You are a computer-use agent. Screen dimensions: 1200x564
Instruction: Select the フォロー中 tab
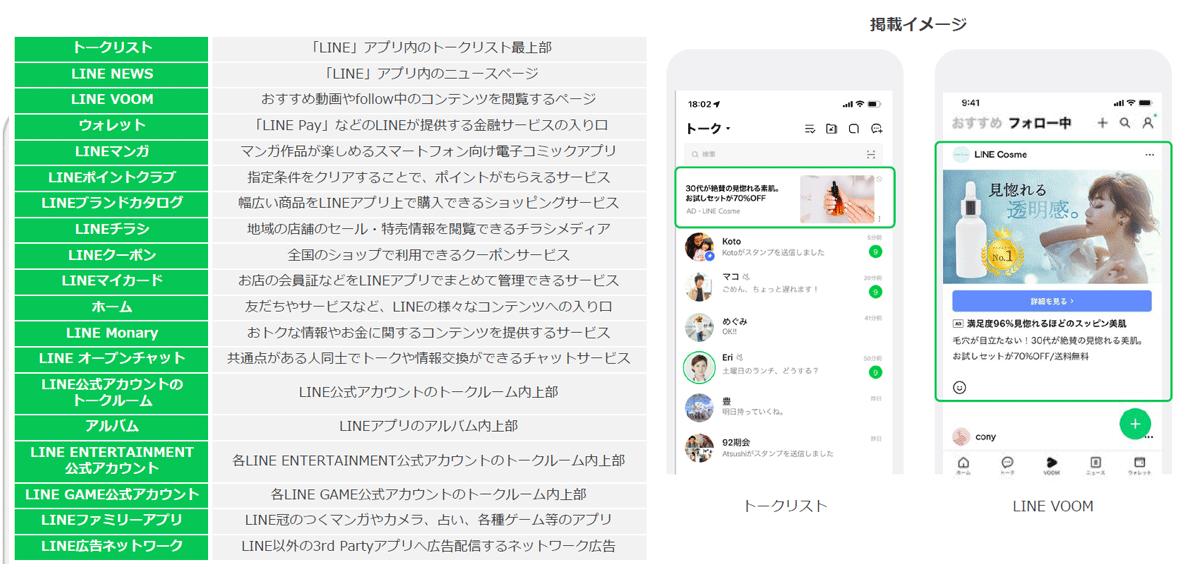click(x=1039, y=123)
